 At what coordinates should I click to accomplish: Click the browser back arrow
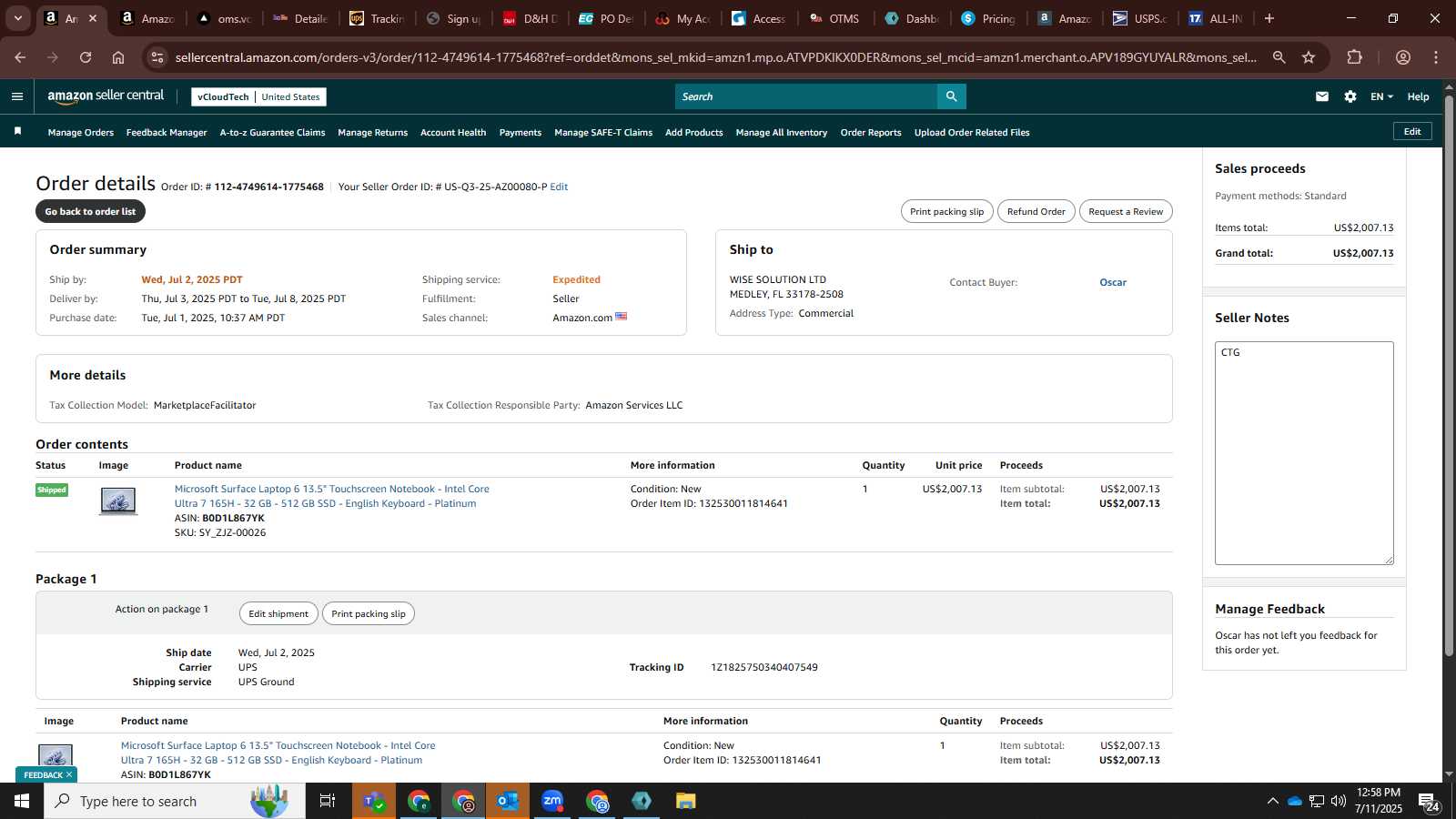[20, 57]
